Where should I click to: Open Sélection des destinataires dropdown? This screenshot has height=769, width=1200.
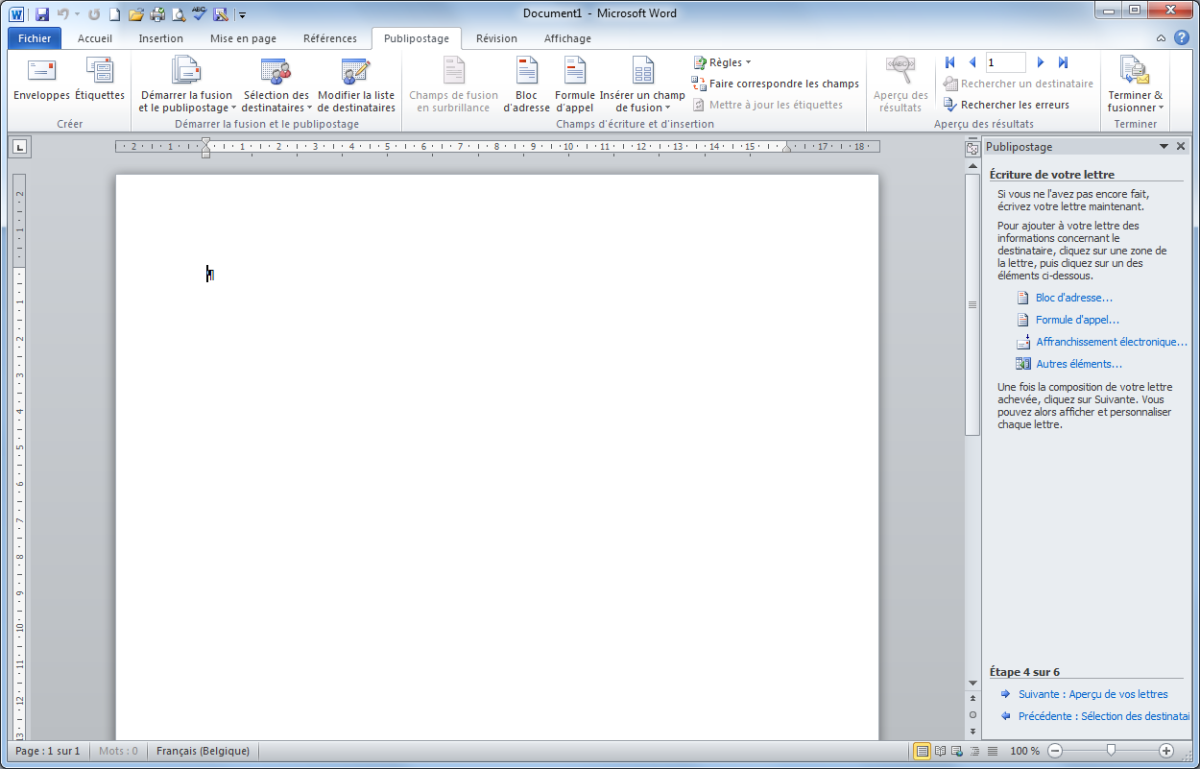pyautogui.click(x=277, y=85)
